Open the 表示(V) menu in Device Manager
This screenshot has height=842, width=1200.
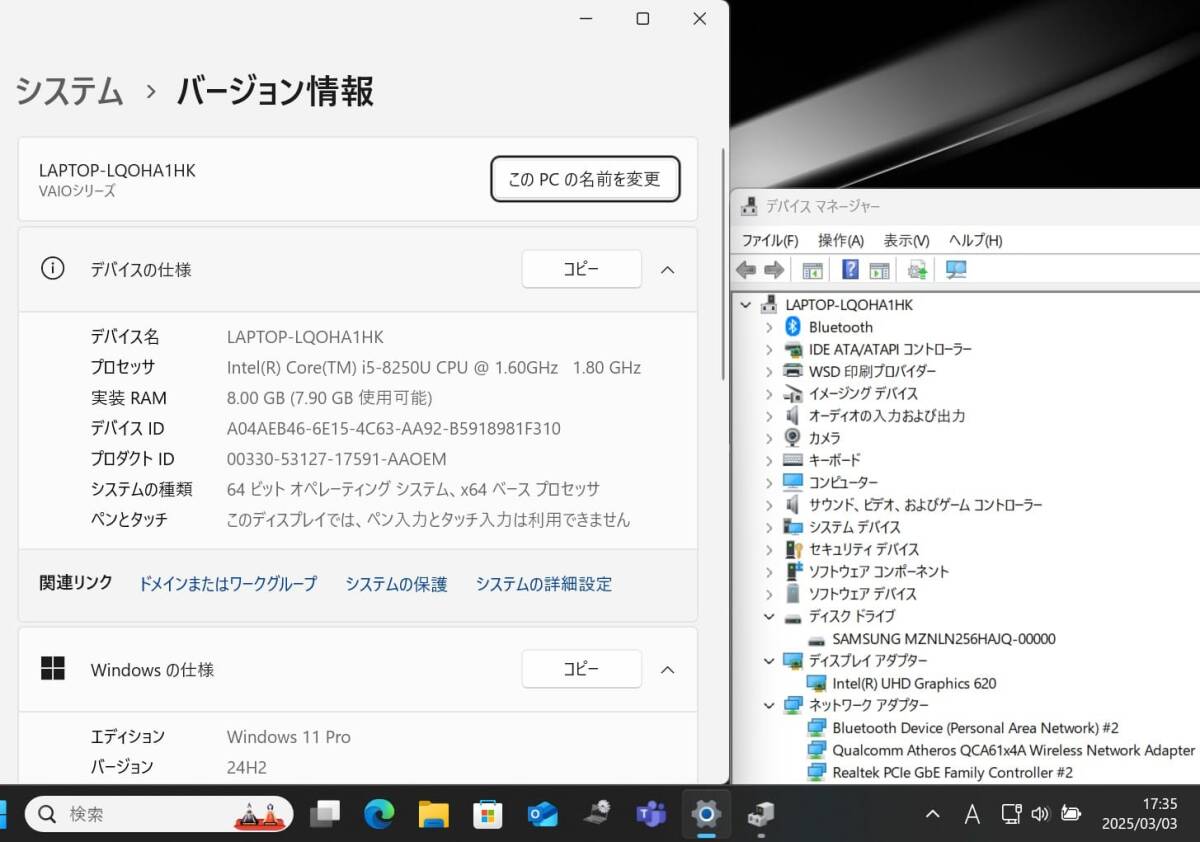click(x=904, y=240)
